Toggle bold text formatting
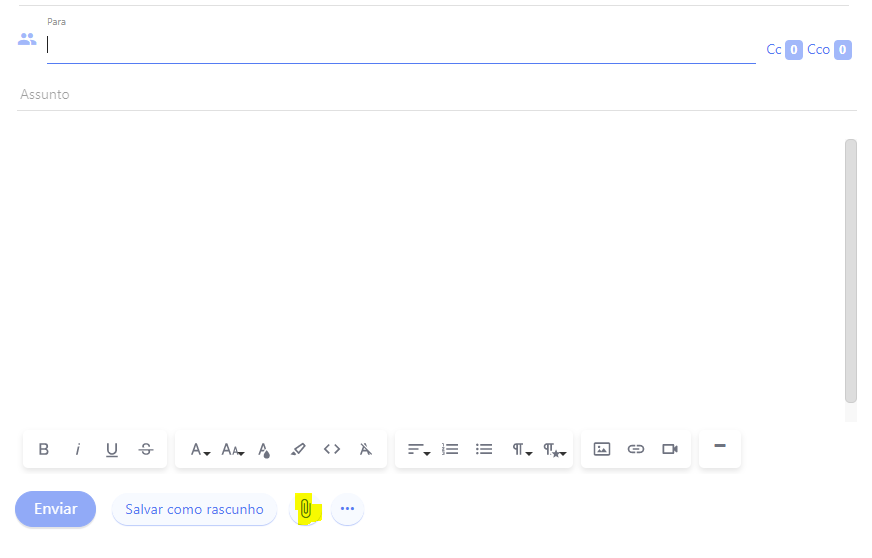This screenshot has height=558, width=872. 44,450
